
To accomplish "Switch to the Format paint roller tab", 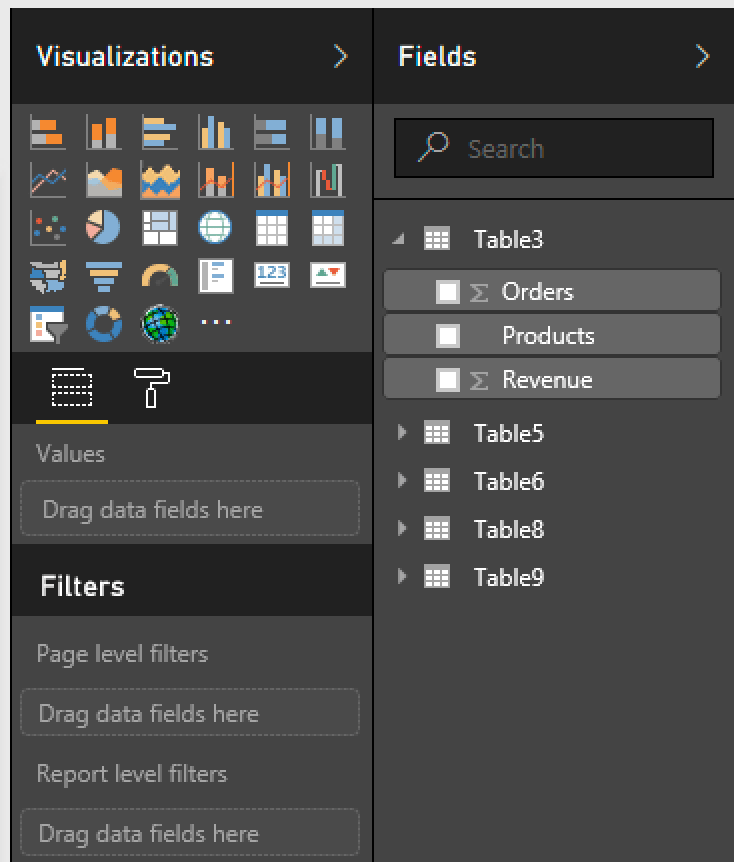I will click(152, 389).
